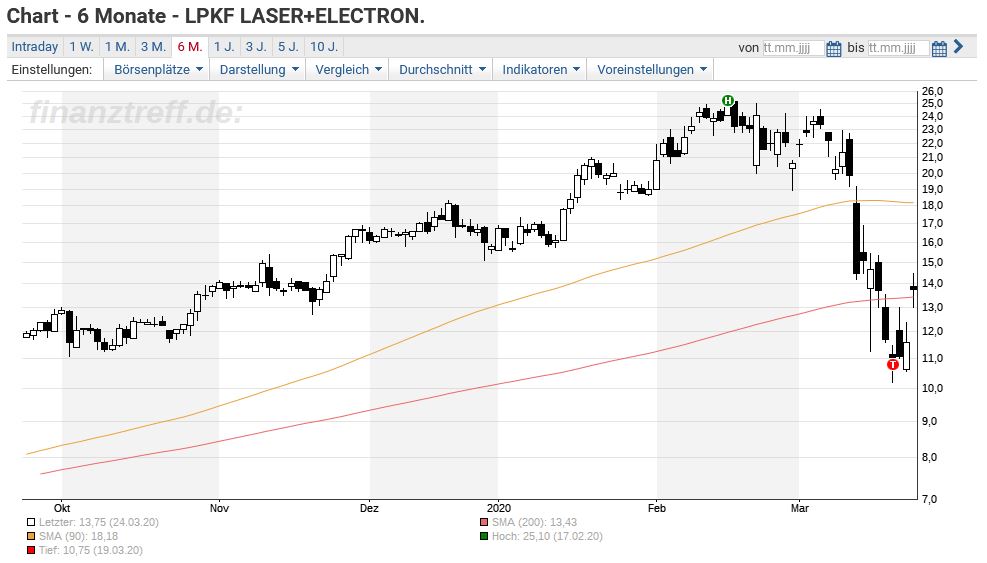Open the 'bis' date calendar picker

pyautogui.click(x=939, y=48)
